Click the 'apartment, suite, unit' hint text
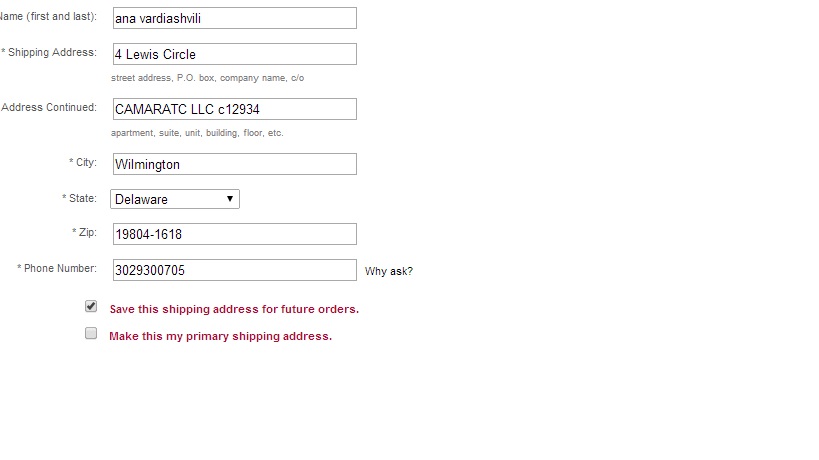The width and height of the screenshot is (819, 460). 197,133
